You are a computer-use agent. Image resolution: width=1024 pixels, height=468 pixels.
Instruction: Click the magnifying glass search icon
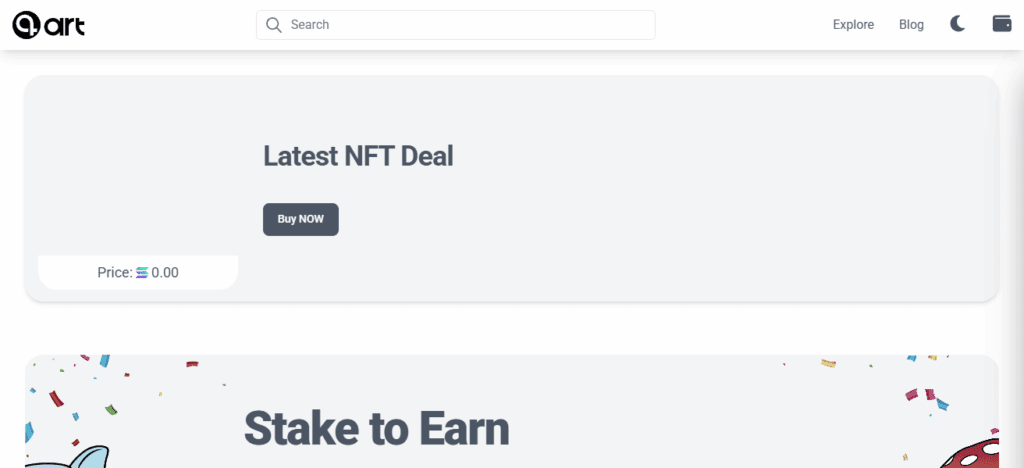[x=274, y=25]
